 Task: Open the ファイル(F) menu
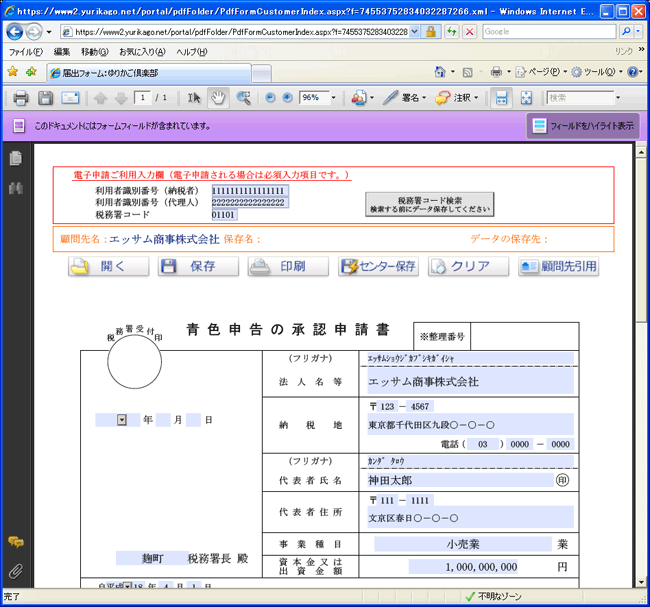26,52
